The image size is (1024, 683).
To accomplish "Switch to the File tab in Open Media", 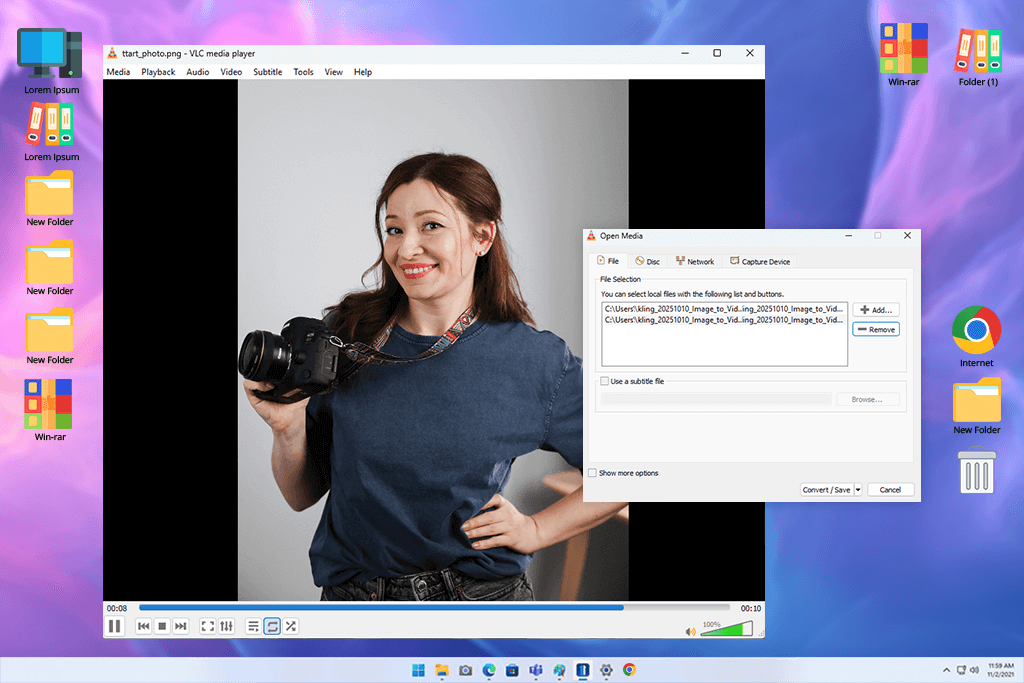I will pyautogui.click(x=608, y=261).
